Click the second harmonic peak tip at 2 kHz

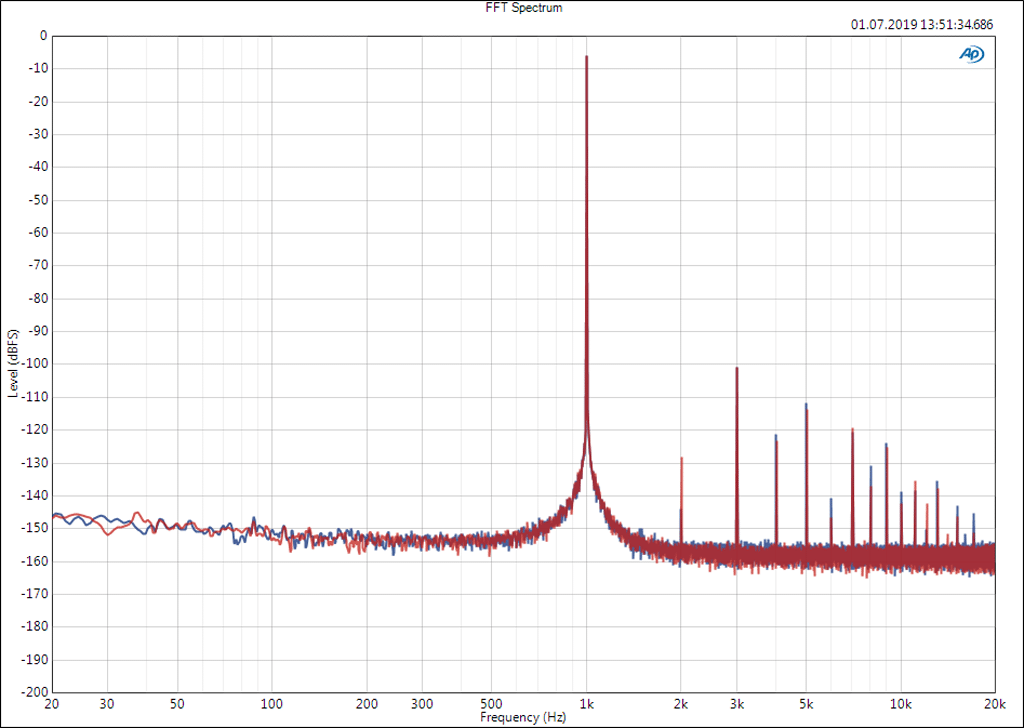coord(681,459)
